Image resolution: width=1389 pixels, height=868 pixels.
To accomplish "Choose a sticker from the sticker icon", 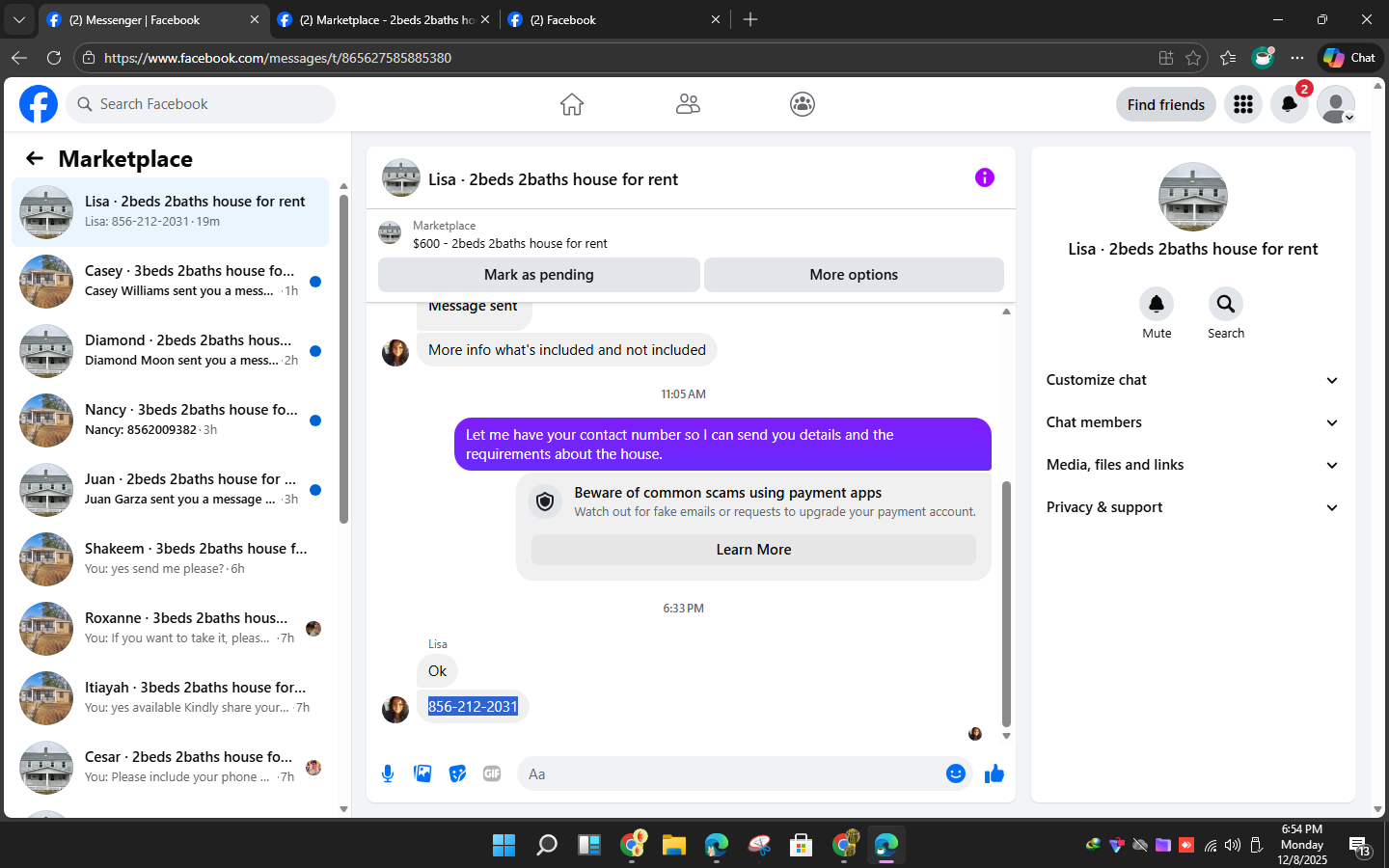I will point(457,773).
